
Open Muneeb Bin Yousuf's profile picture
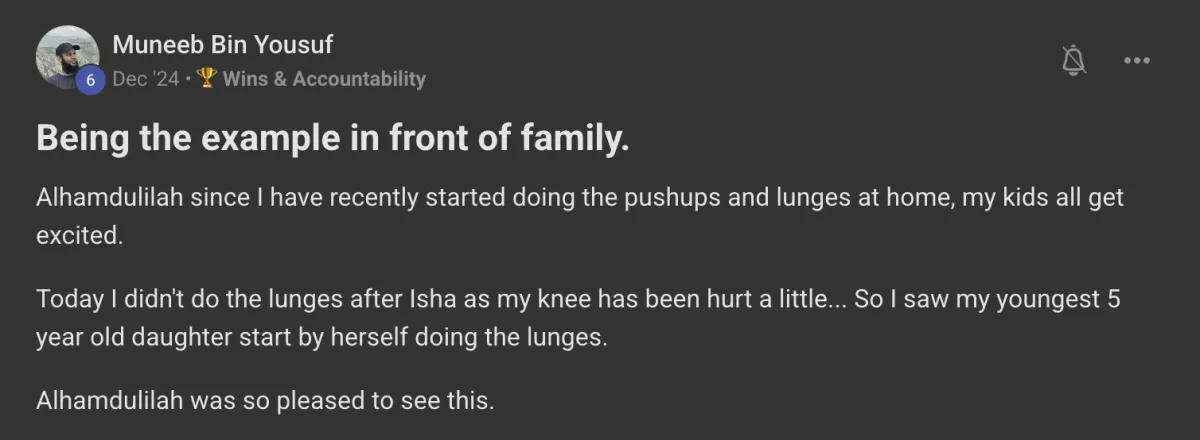[x=66, y=55]
